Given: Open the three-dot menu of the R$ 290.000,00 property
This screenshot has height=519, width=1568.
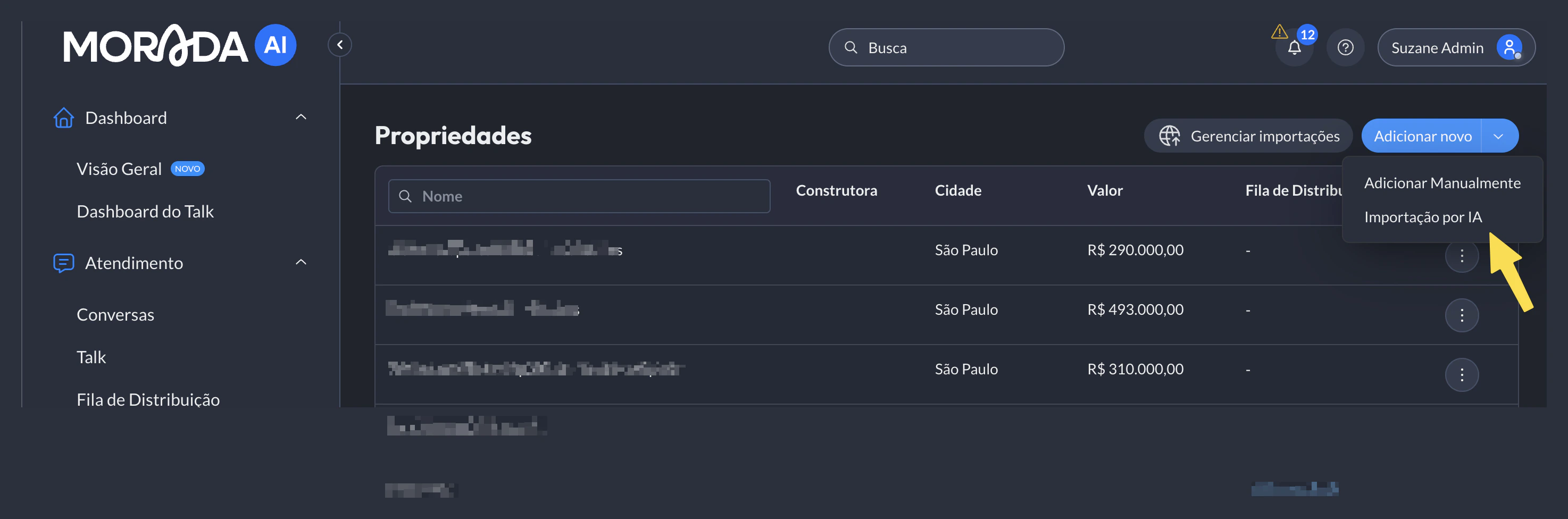Looking at the screenshot, I should click(1462, 256).
